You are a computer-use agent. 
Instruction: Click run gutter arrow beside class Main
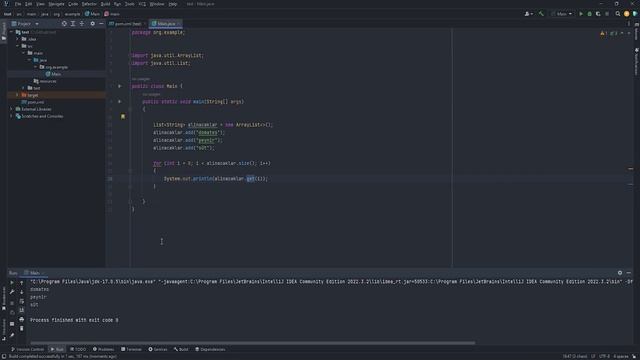click(120, 86)
